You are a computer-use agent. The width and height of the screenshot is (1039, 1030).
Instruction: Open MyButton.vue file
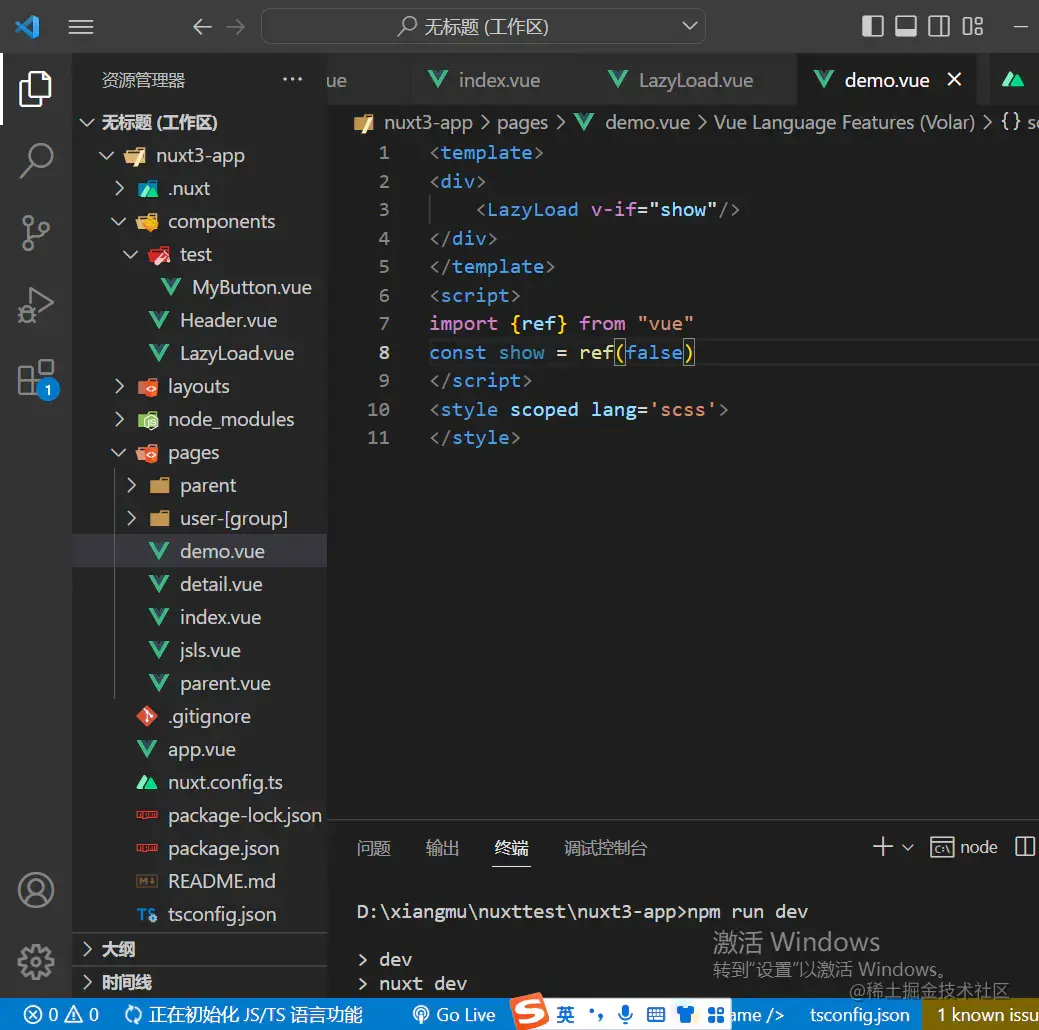(x=200, y=288)
